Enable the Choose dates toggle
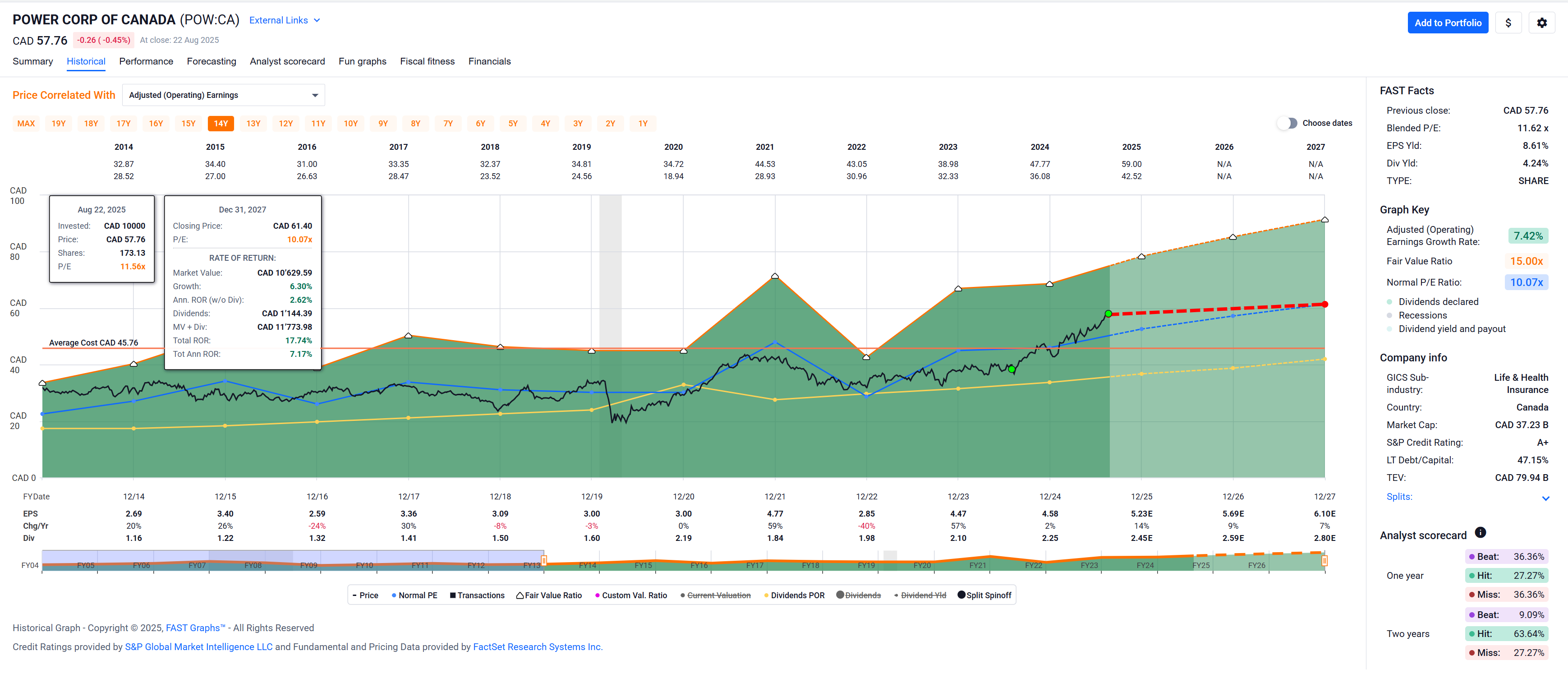This screenshot has width=1568, height=674. coord(1287,123)
